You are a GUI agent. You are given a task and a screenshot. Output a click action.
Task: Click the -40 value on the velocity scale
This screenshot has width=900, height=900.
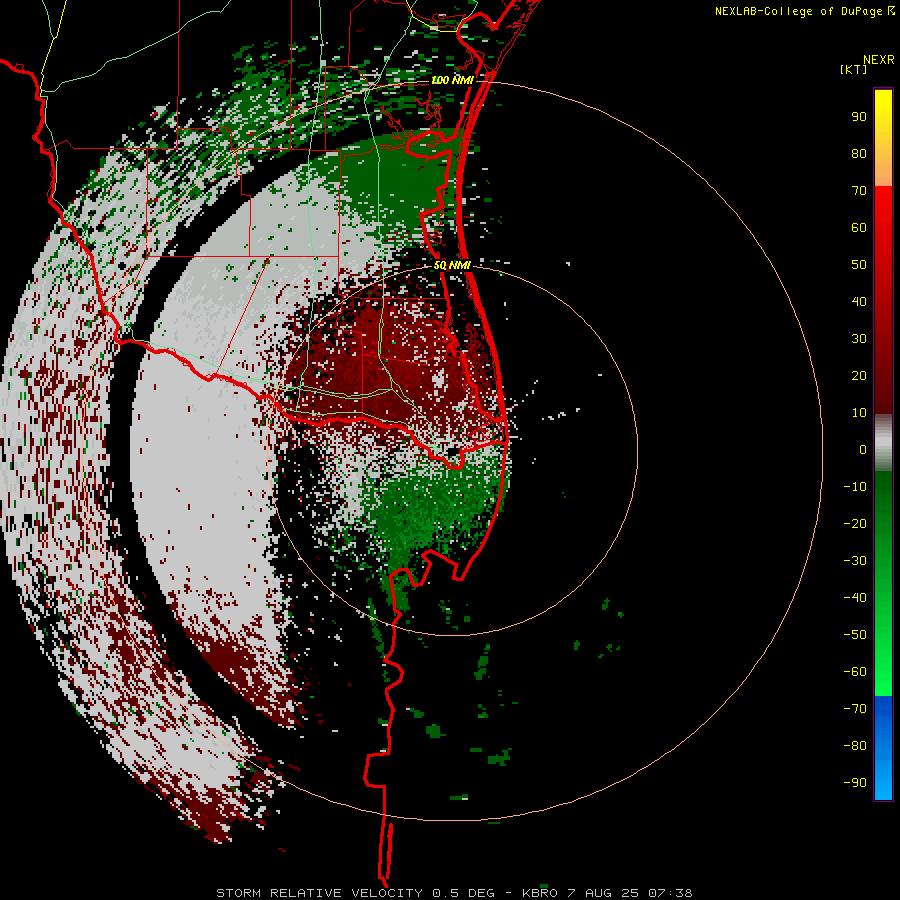click(855, 598)
